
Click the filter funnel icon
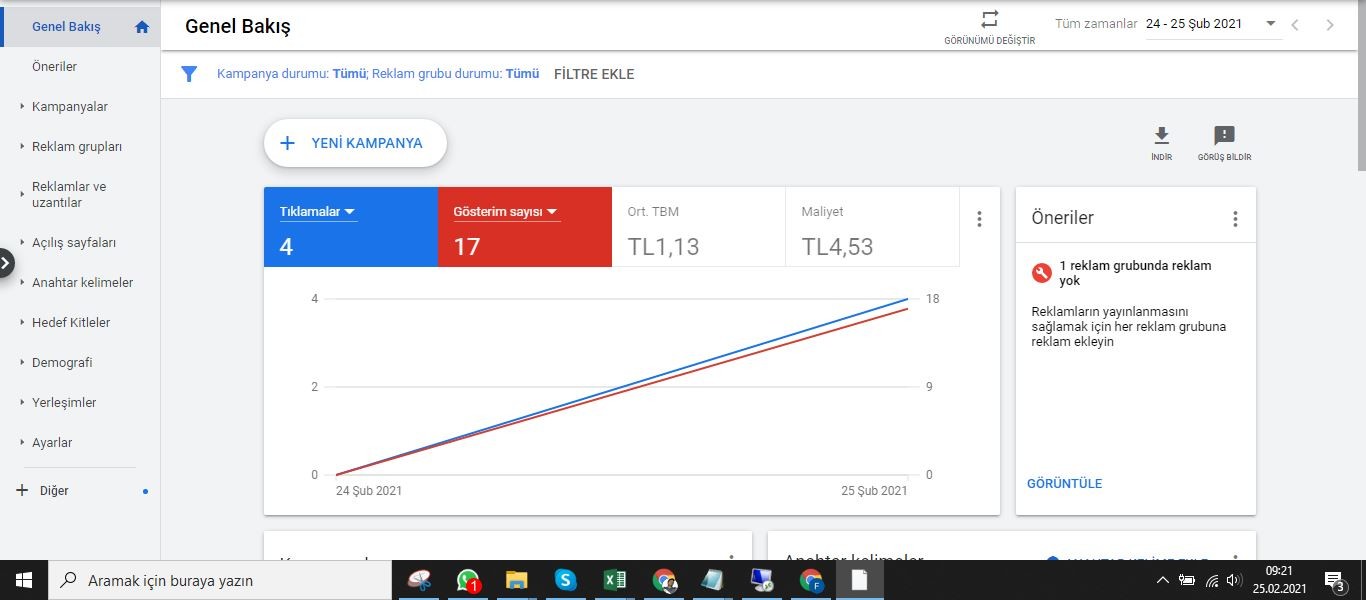[x=189, y=74]
